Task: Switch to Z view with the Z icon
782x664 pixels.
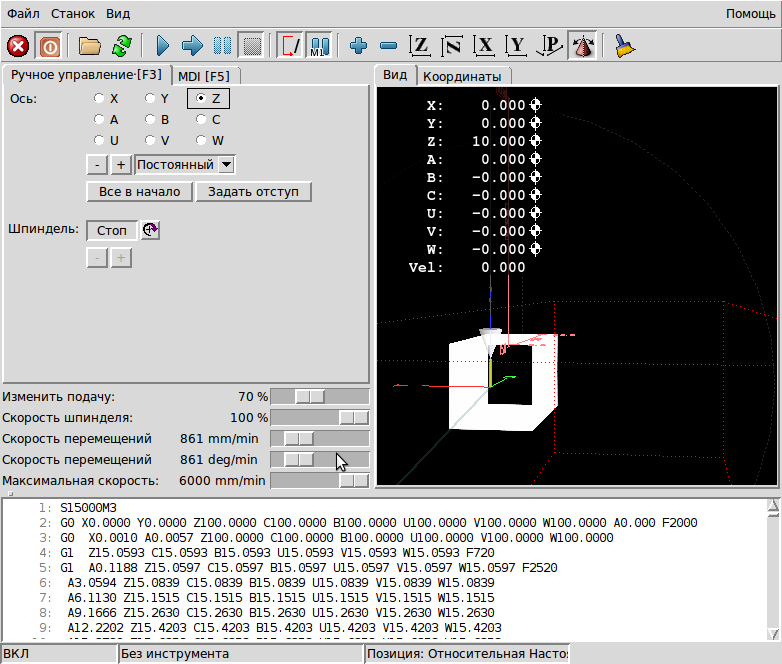Action: [421, 46]
